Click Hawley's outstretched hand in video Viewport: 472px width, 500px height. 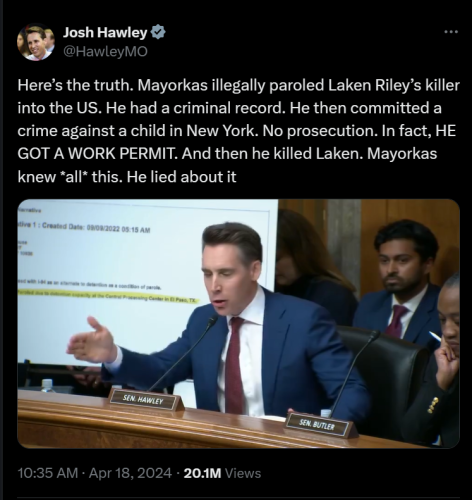(91, 342)
